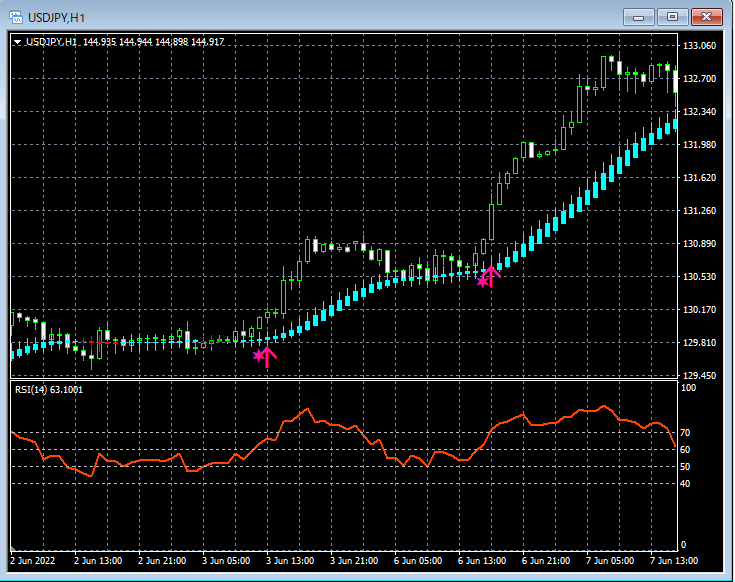Click the 130.170 price scale label

click(x=699, y=310)
